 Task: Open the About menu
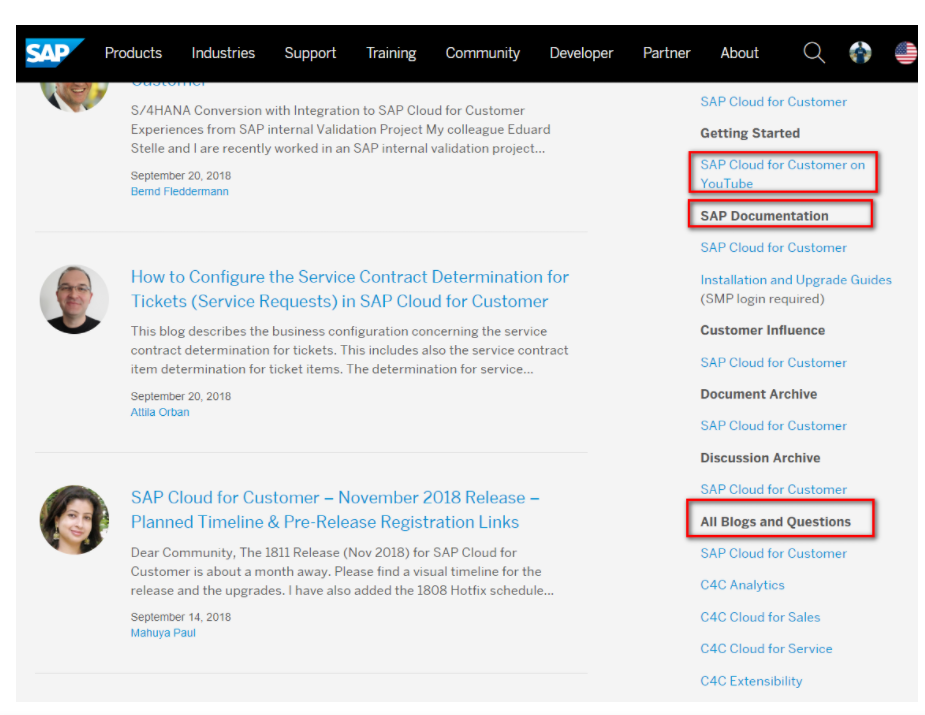coord(739,53)
